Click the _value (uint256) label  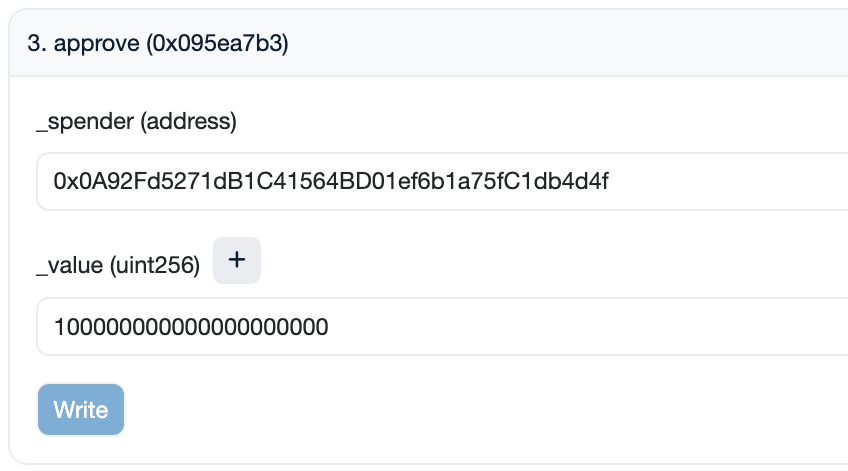[118, 265]
